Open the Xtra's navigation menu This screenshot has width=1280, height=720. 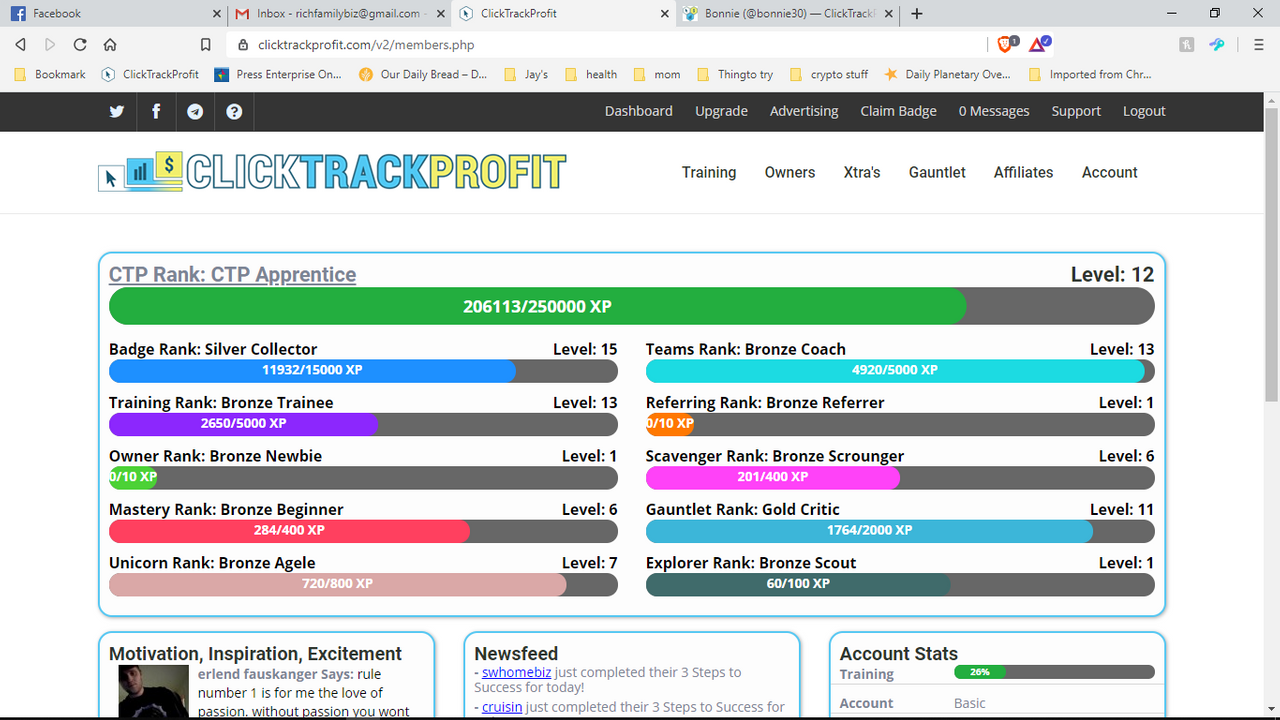(x=862, y=172)
